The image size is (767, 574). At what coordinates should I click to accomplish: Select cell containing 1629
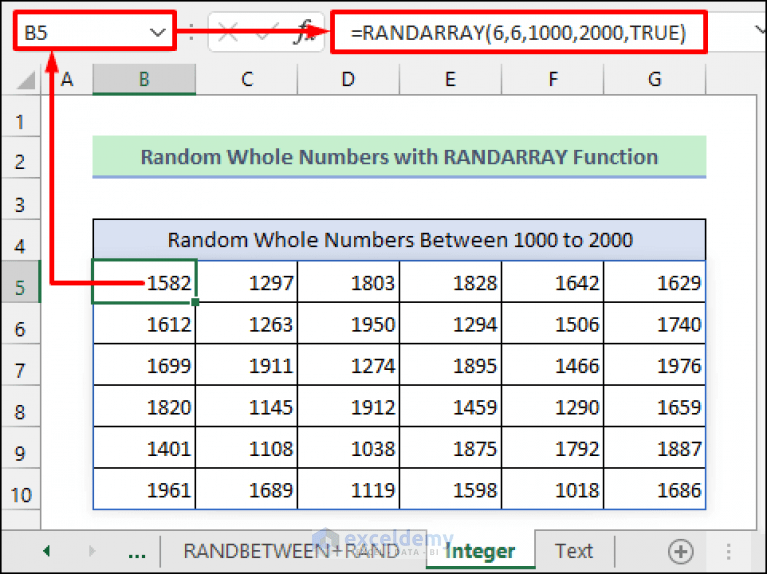[x=654, y=282]
